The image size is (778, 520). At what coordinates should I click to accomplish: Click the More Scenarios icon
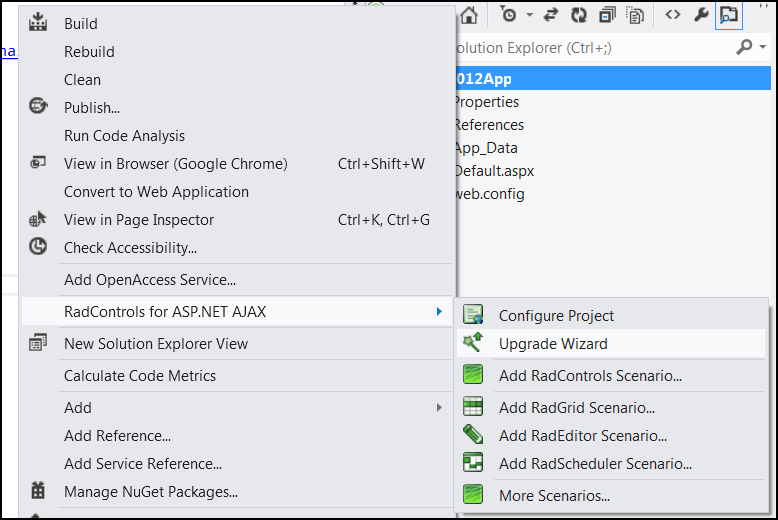[473, 494]
